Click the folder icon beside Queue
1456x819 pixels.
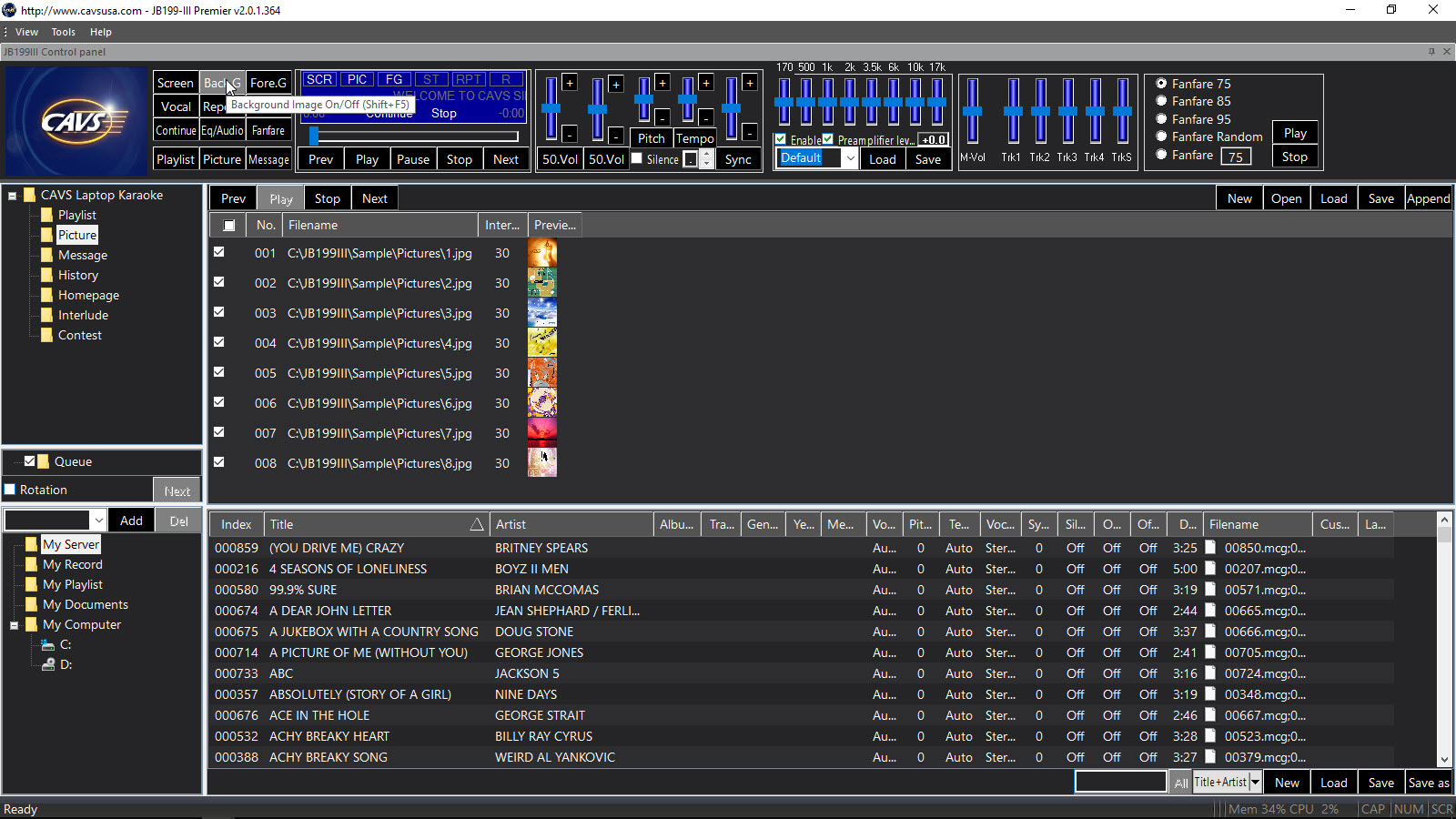pos(44,461)
